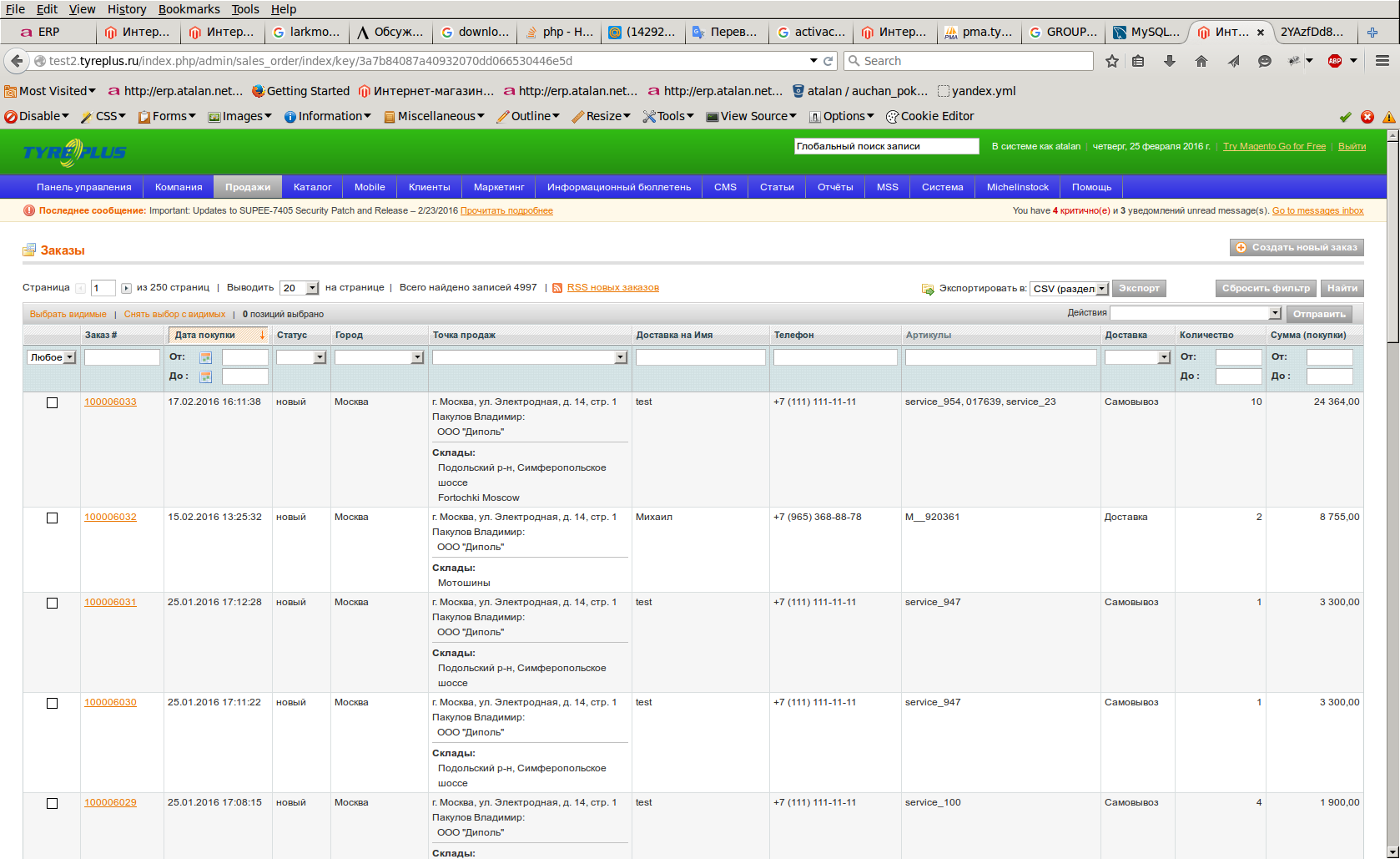Reload the page with the refresh icon

pyautogui.click(x=828, y=61)
